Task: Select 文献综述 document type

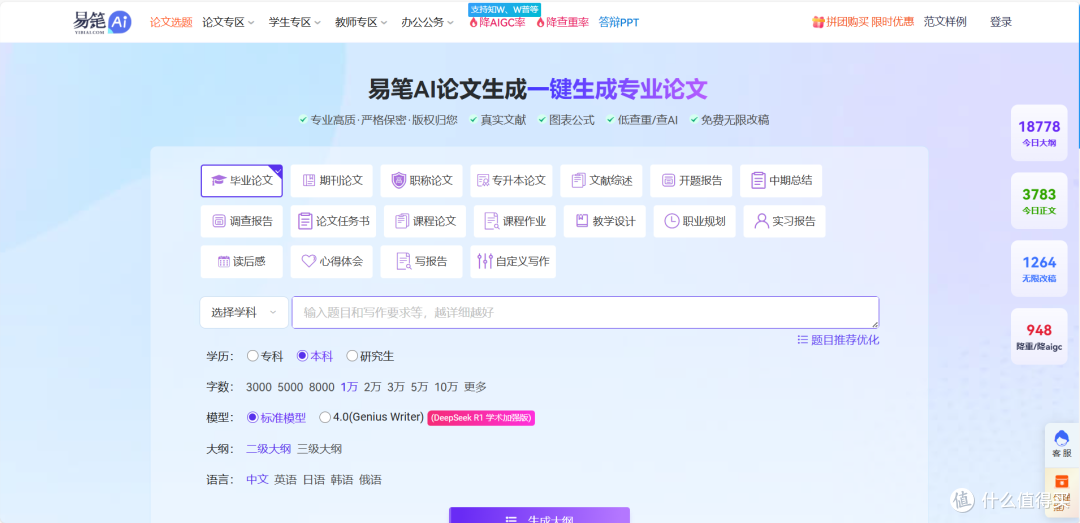Action: point(601,181)
